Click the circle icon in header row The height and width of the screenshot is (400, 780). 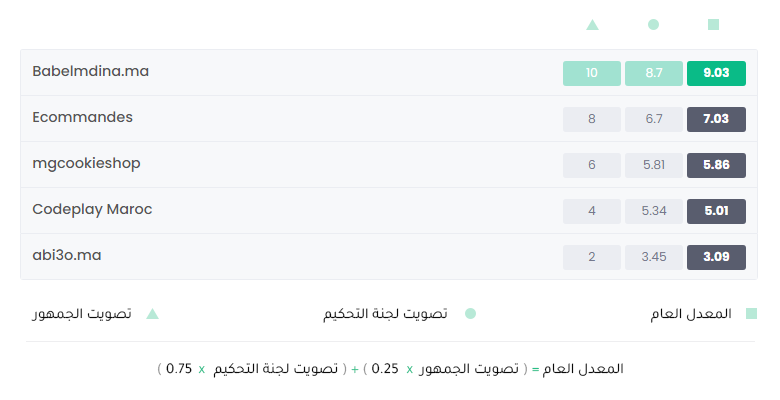point(654,24)
